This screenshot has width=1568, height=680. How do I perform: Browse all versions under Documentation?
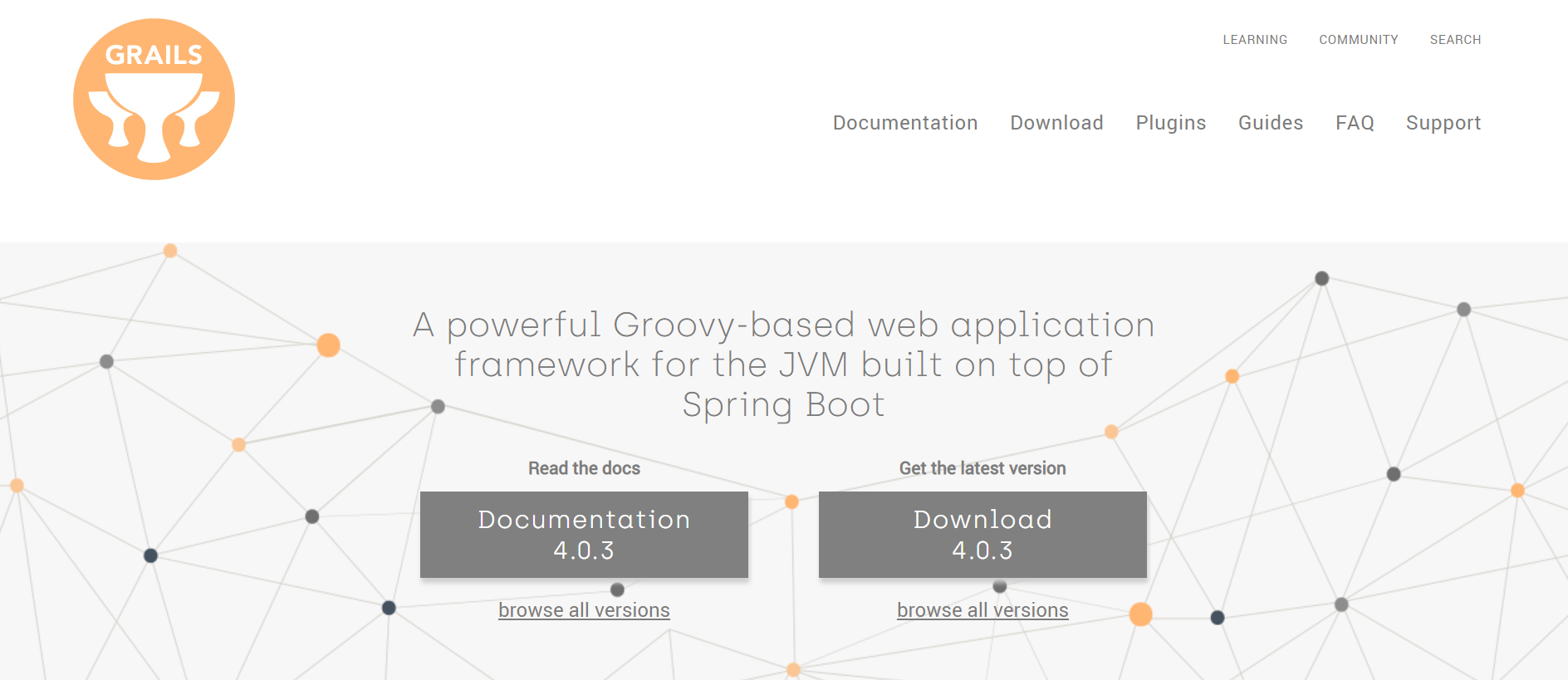point(584,610)
